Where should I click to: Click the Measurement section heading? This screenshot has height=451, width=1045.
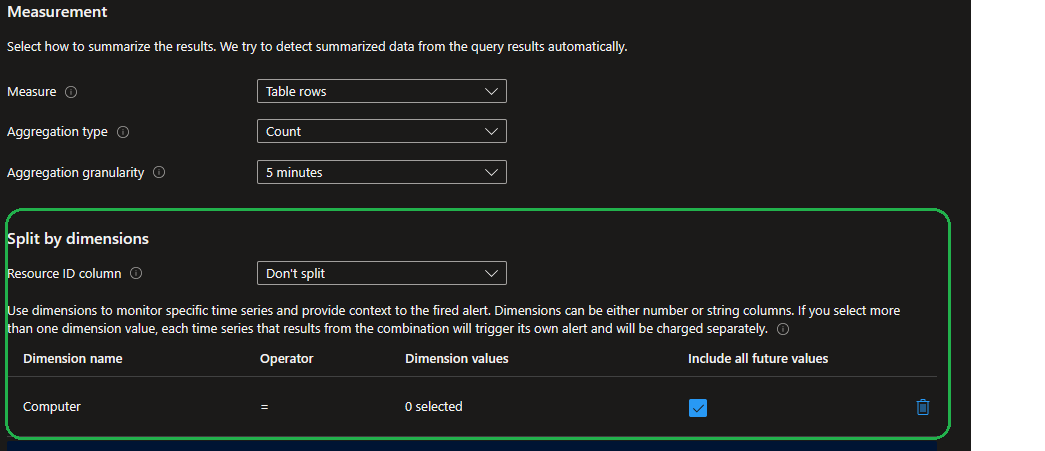coord(57,12)
